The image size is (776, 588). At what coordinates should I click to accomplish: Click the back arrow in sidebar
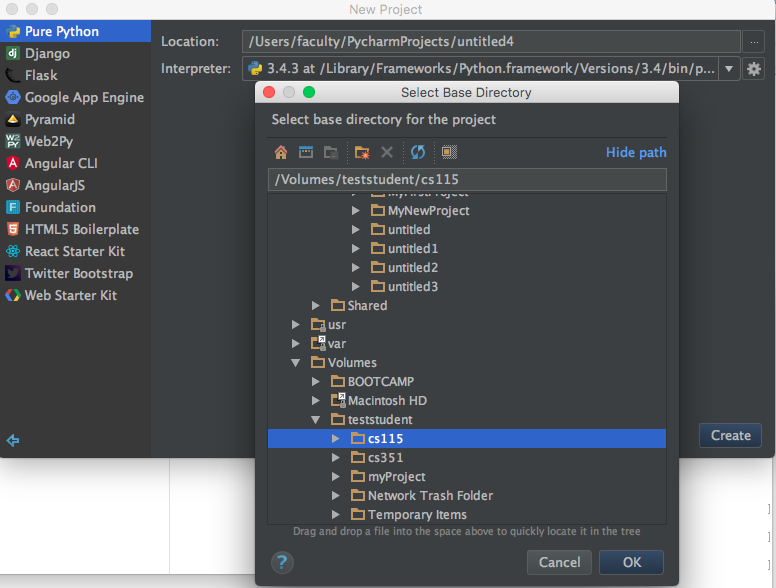[x=13, y=440]
